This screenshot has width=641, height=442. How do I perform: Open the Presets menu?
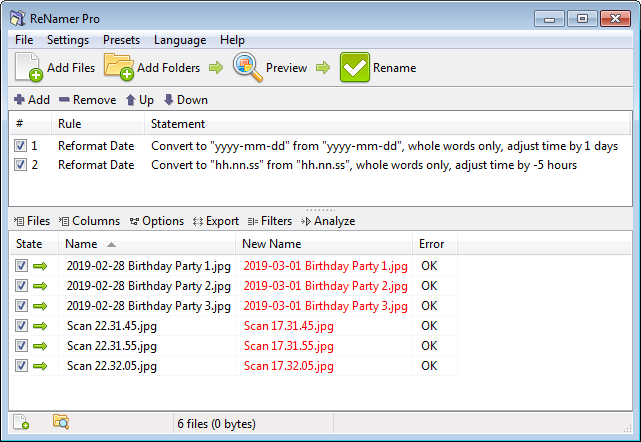(121, 40)
